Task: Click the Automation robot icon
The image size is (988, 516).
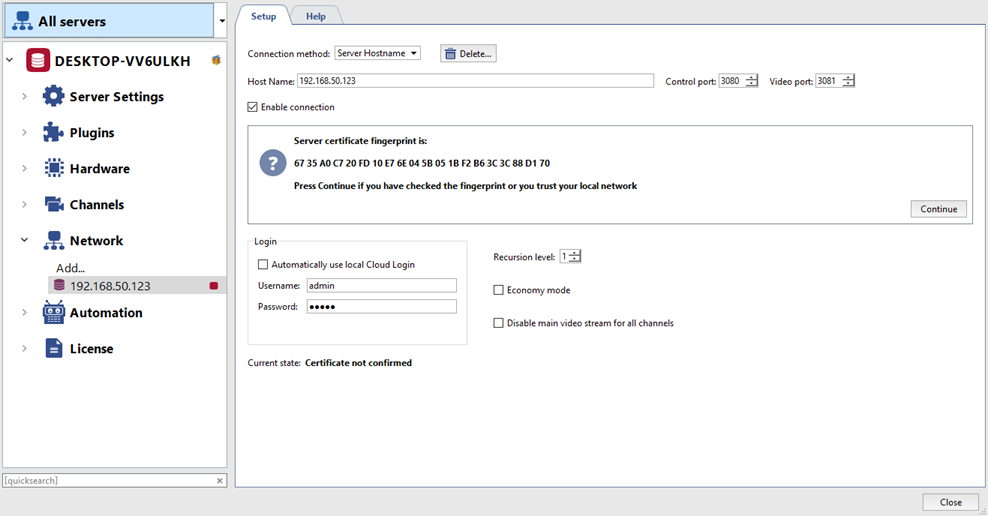Action: [53, 313]
